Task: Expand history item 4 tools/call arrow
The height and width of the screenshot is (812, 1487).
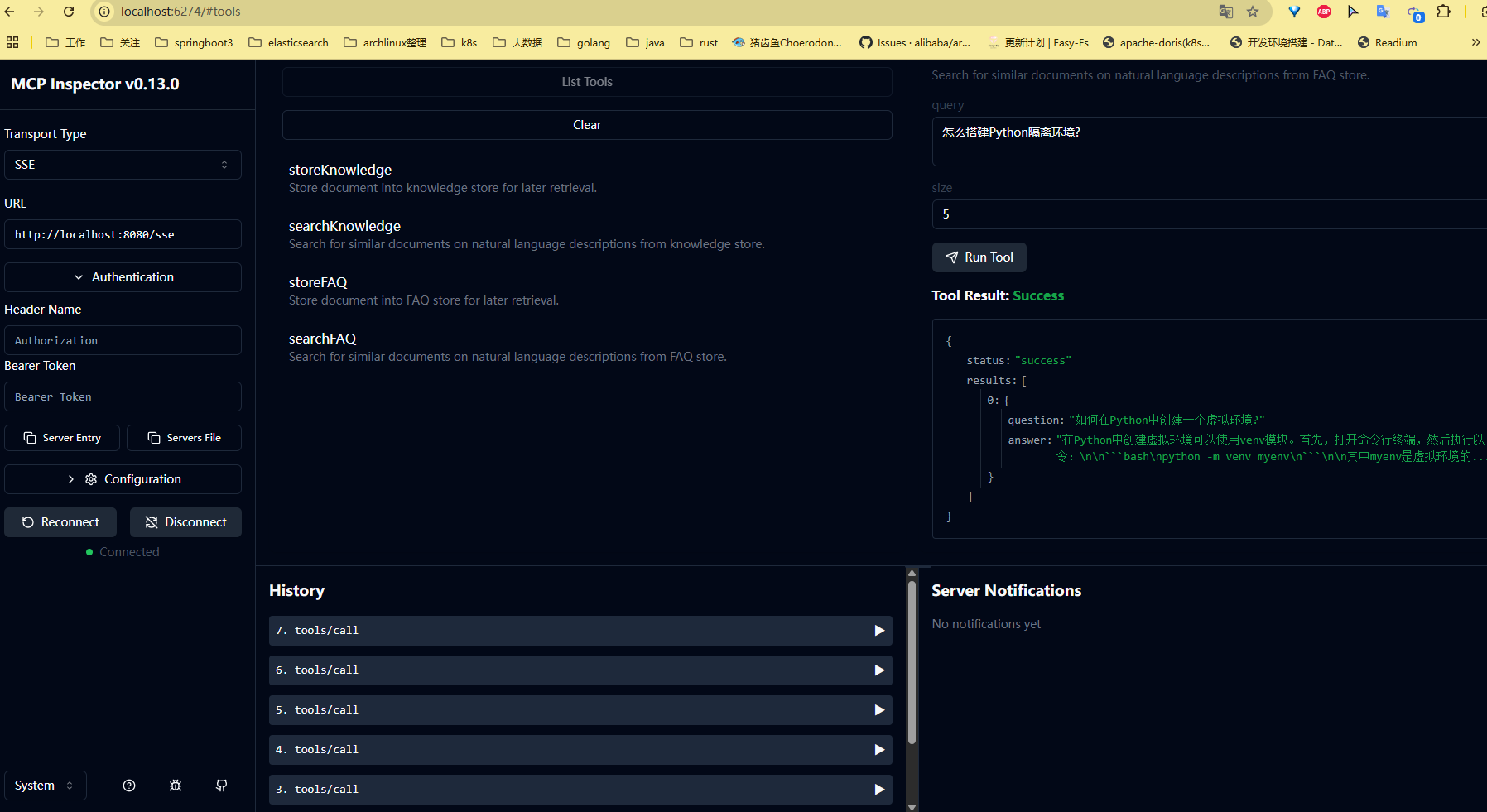Action: point(879,750)
